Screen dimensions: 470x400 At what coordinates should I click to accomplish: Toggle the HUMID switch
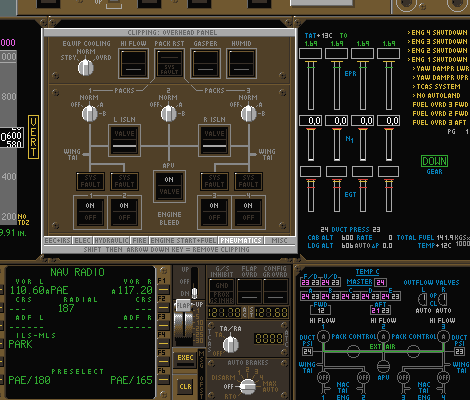coord(241,64)
